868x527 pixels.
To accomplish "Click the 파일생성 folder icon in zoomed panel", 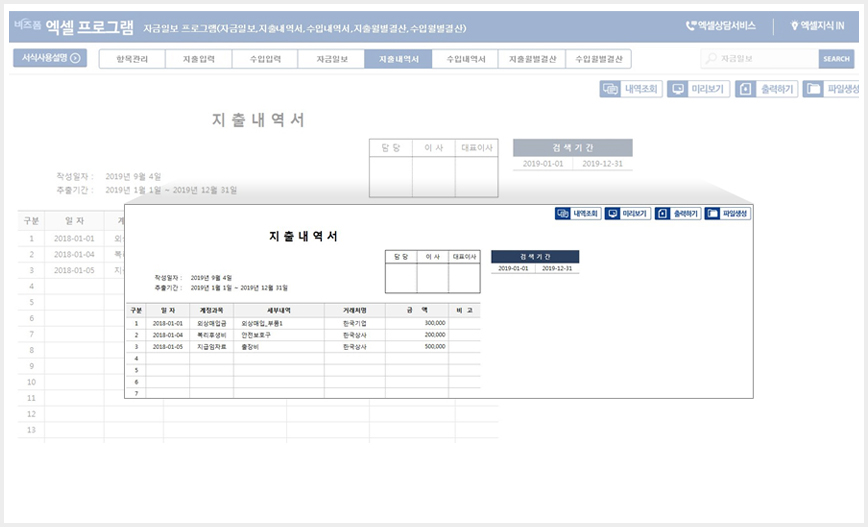I will [x=712, y=214].
